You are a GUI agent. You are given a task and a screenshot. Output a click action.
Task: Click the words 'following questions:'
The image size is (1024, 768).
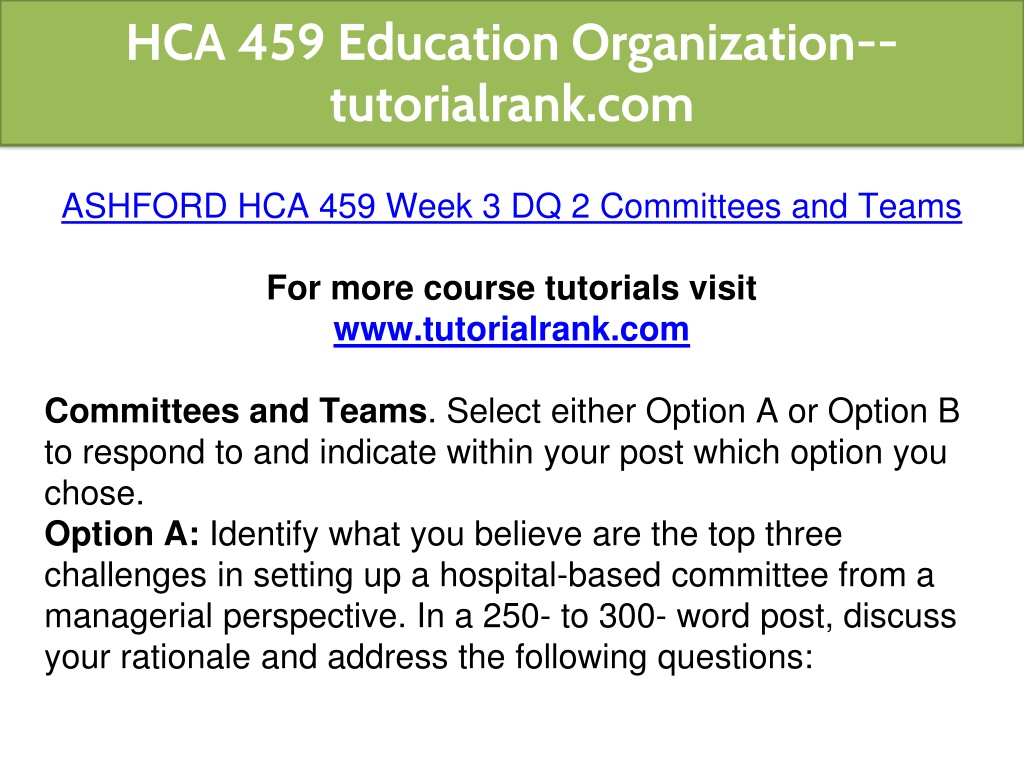tap(664, 657)
